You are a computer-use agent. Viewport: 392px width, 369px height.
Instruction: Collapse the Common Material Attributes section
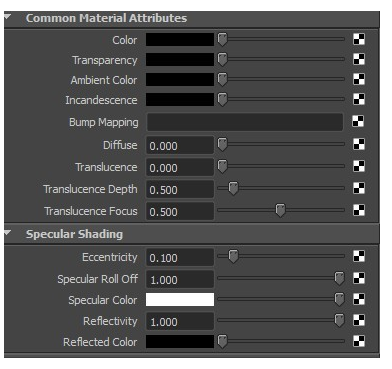click(8, 16)
